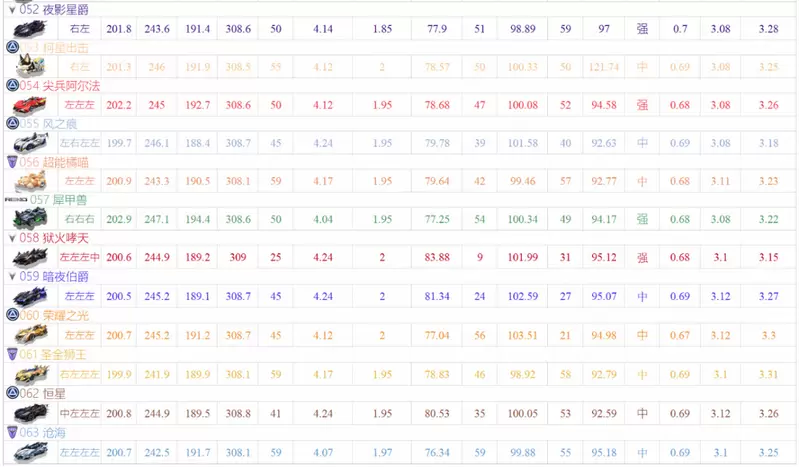Open the blue car thumbnail for 暗夜伯爵
The width and height of the screenshot is (799, 467).
coord(30,296)
